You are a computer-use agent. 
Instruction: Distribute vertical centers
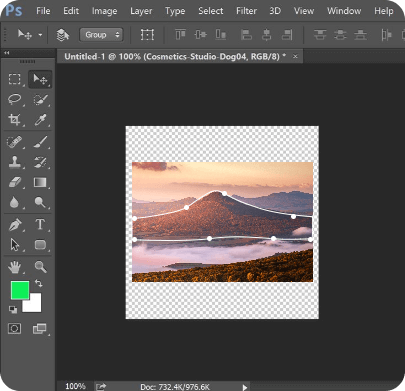[x=340, y=35]
